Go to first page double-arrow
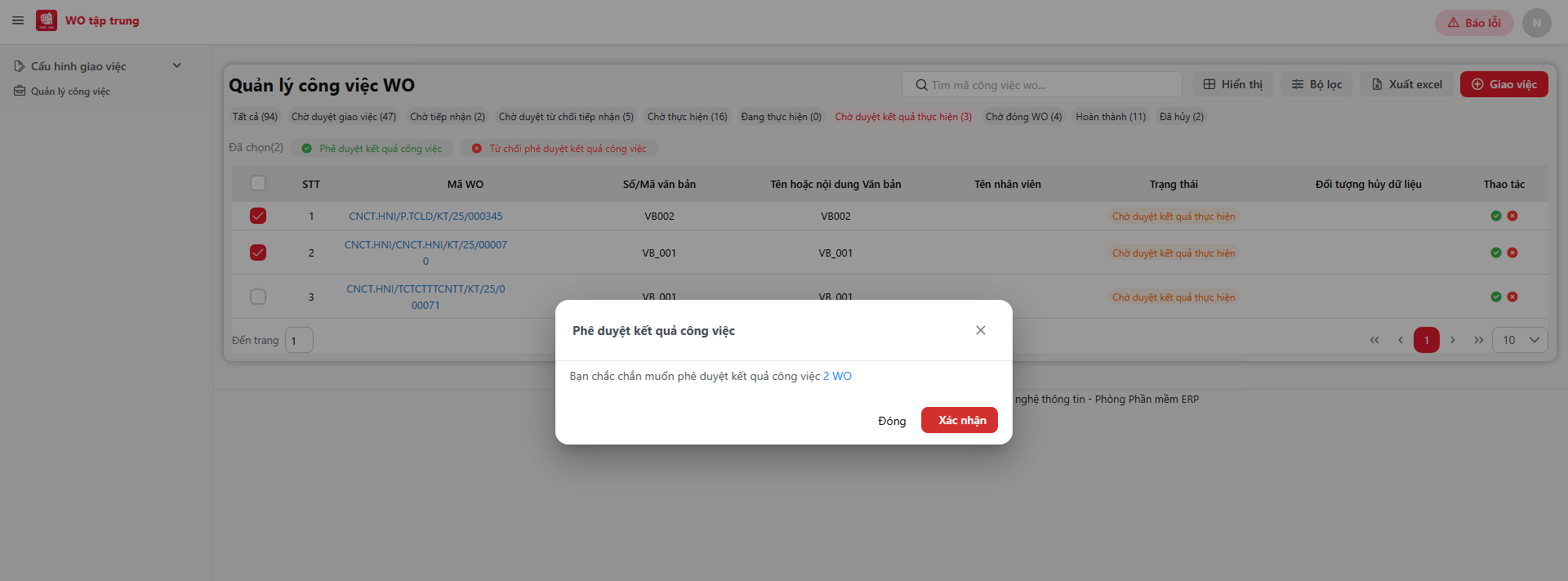Screen dimensions: 1568x581 click(1374, 340)
